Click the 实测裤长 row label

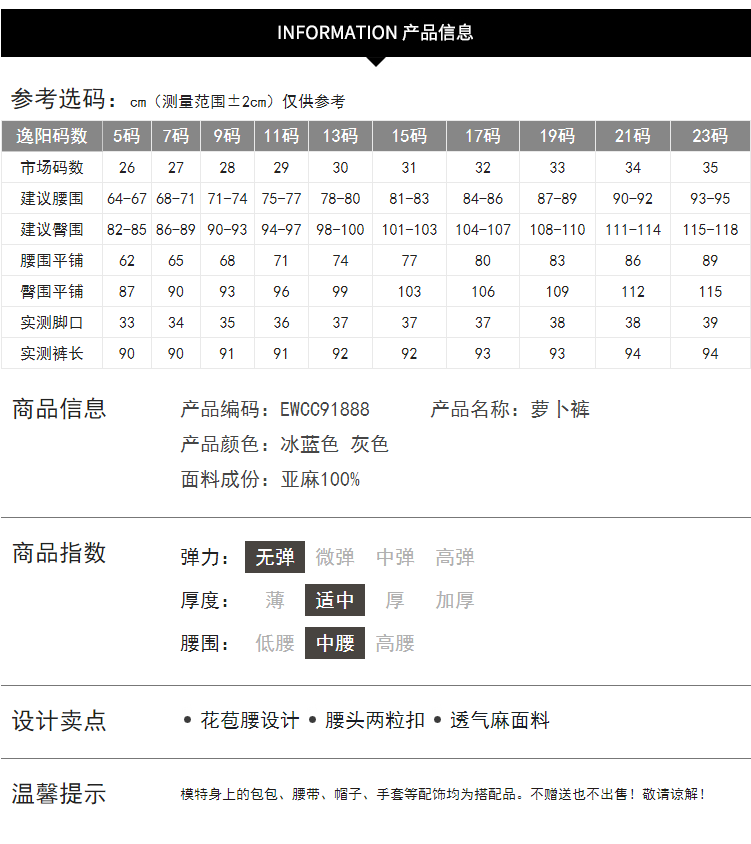[x=52, y=353]
